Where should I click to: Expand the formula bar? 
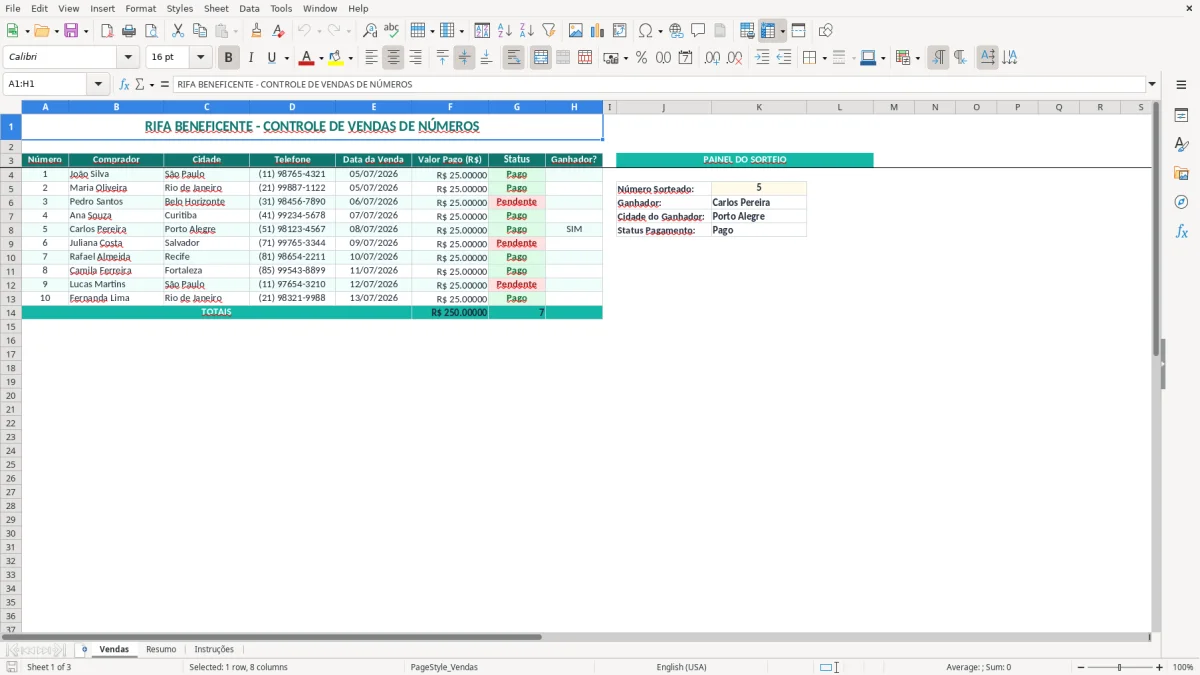[x=1152, y=85]
